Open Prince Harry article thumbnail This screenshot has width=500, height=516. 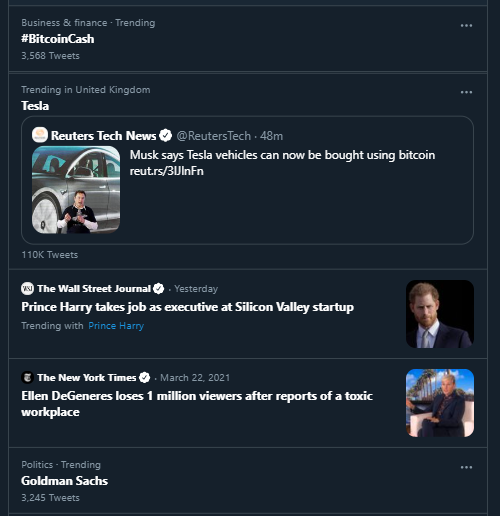click(440, 314)
